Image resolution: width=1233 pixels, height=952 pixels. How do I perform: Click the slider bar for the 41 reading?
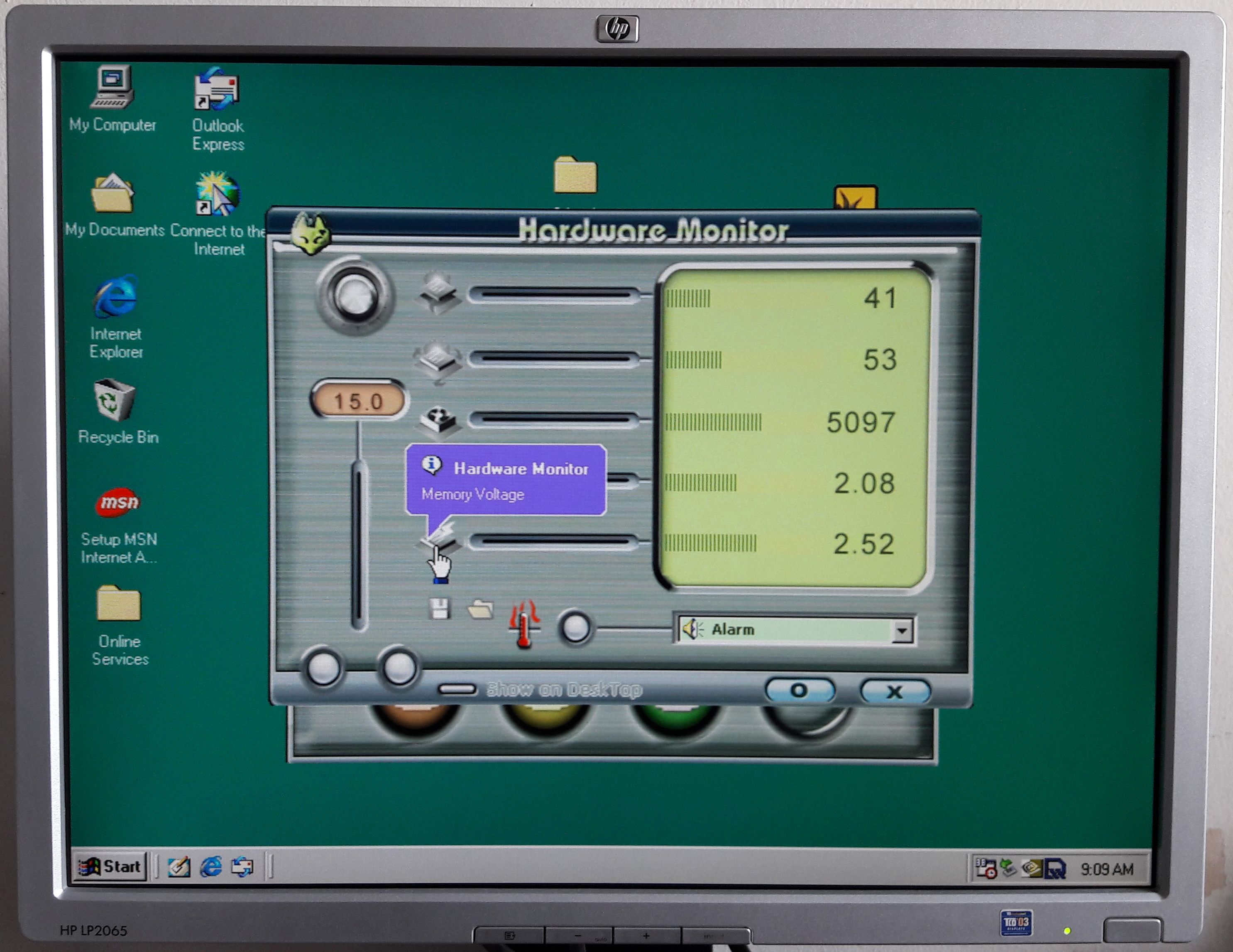tap(553, 294)
